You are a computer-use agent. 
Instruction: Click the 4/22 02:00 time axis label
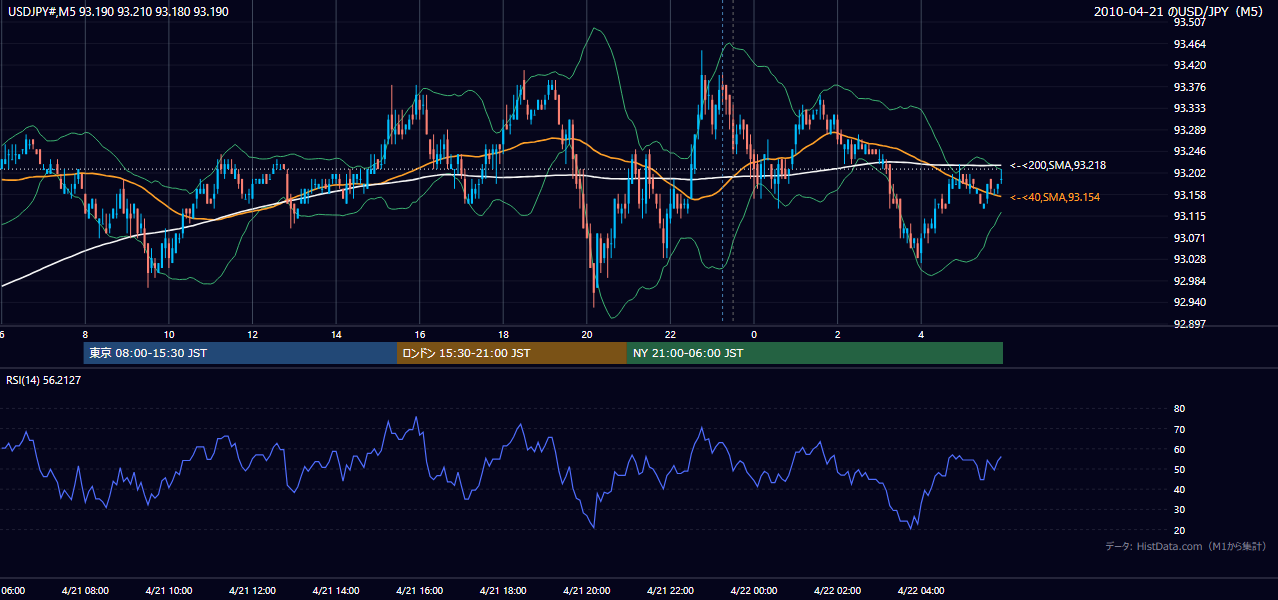pos(837,591)
